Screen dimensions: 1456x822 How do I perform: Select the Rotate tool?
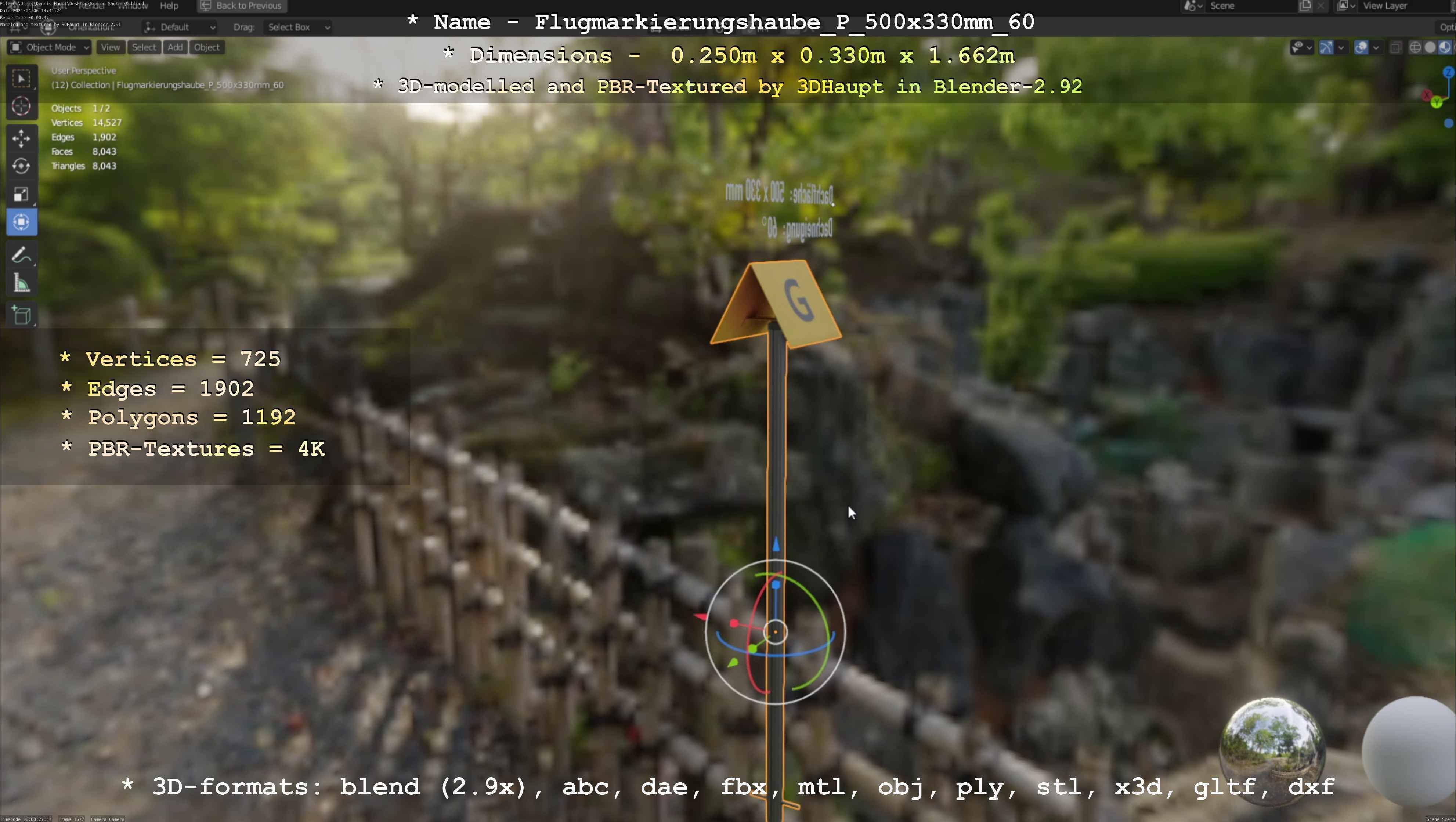coord(21,166)
